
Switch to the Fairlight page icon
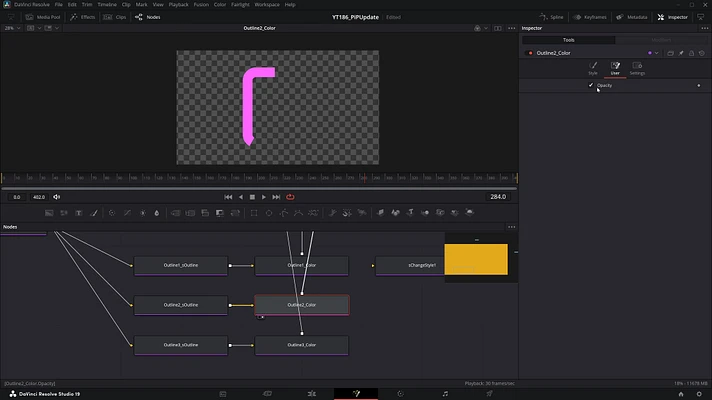[x=445, y=394]
